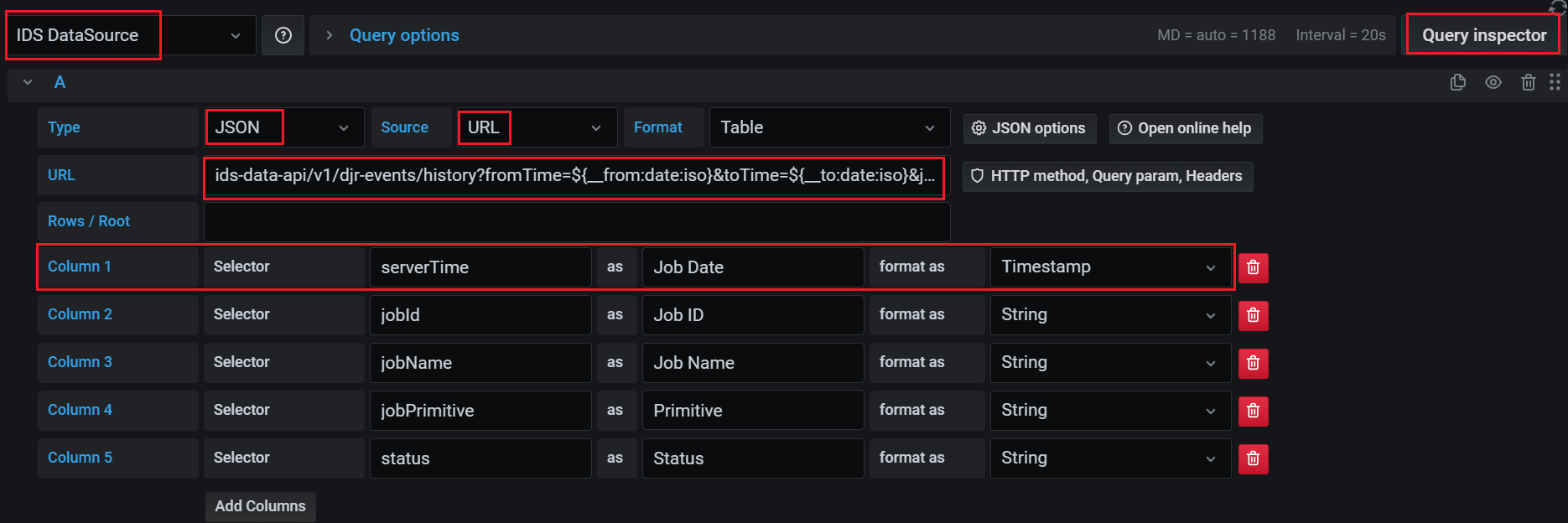The image size is (1568, 523).
Task: Open the Query inspector
Action: (x=1483, y=35)
